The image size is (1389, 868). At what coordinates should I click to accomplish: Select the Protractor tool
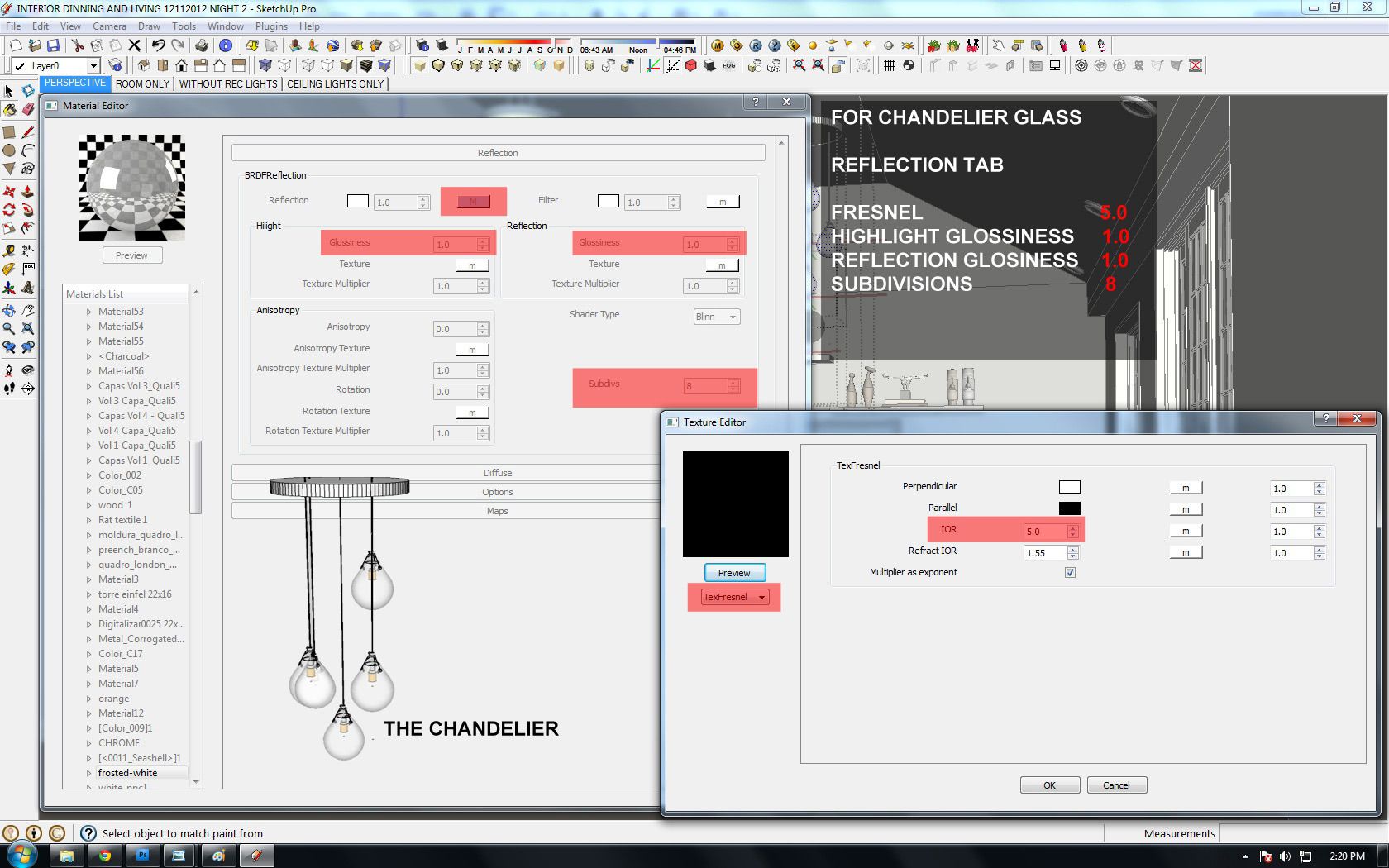click(9, 269)
